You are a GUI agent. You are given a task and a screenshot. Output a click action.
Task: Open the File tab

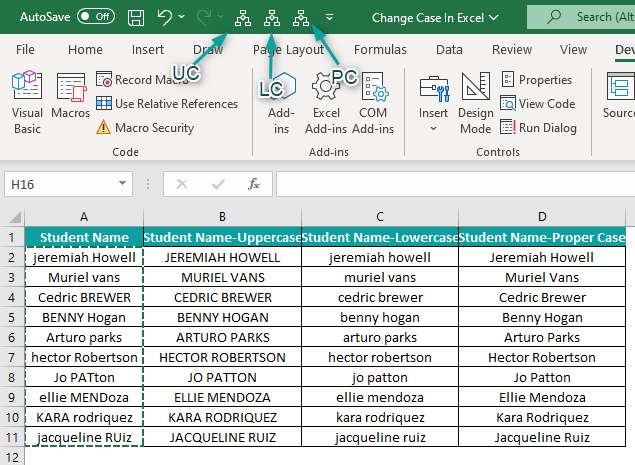(x=25, y=49)
